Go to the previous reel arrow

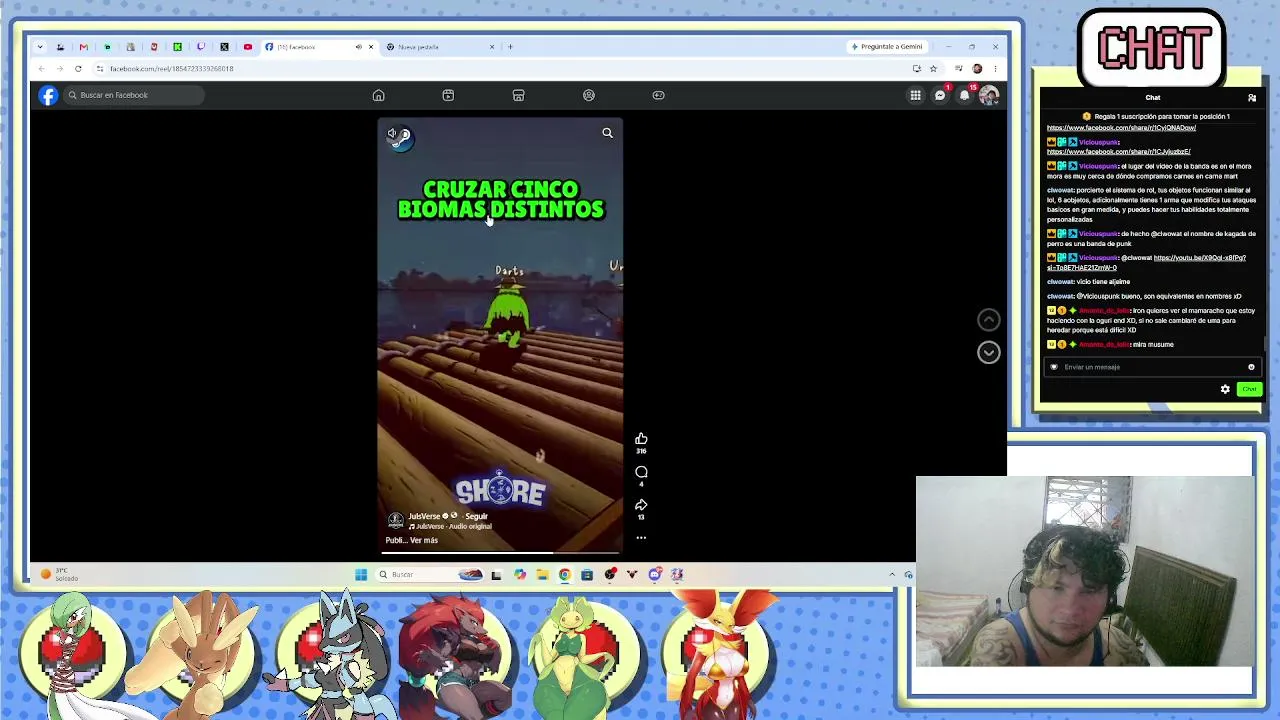click(x=988, y=320)
